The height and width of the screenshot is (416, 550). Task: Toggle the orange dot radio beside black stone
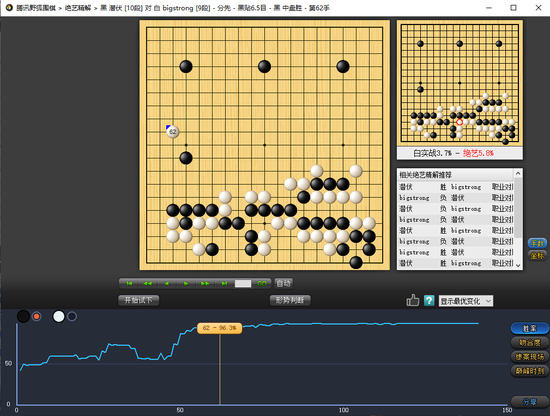pyautogui.click(x=36, y=316)
